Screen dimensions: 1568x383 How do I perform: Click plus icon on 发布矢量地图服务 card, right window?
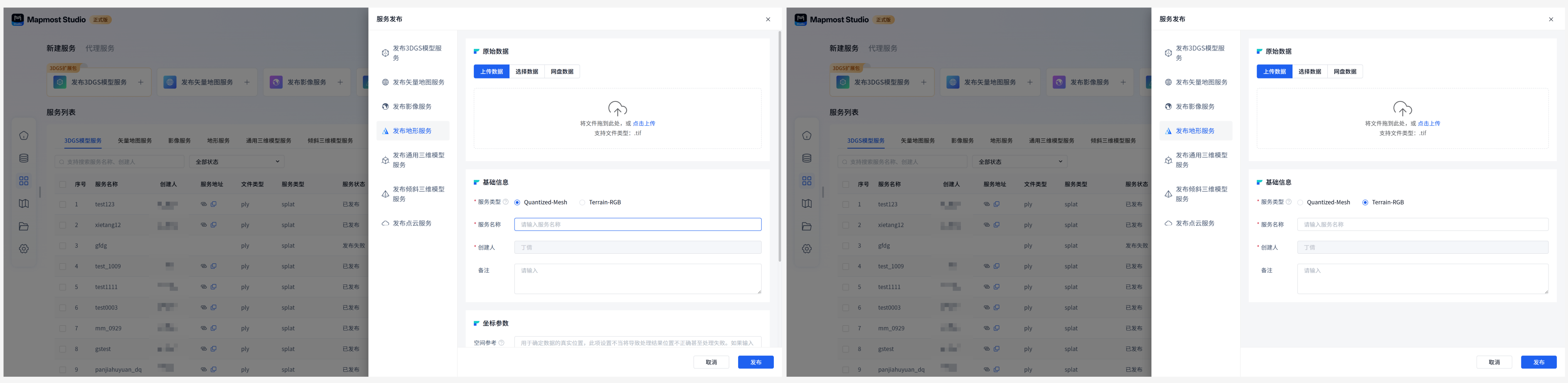(x=1030, y=82)
